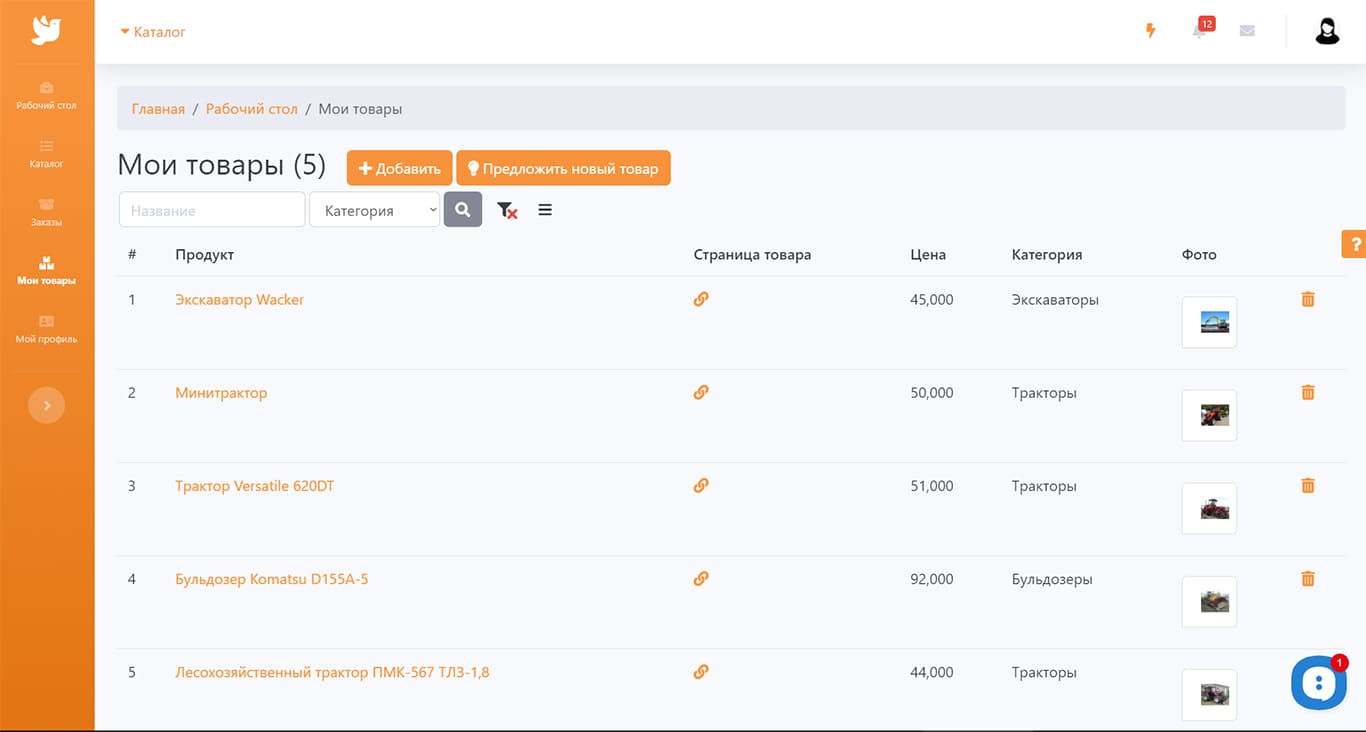Click the search magnifier button
Viewport: 1366px width, 732px height.
point(462,210)
